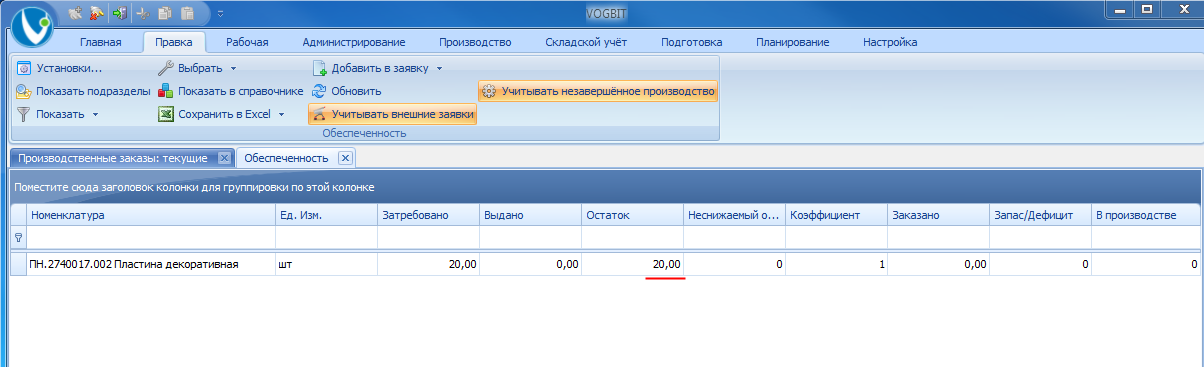Switch to the Администрирование ribbon tab
The width and height of the screenshot is (1204, 367).
pyautogui.click(x=353, y=42)
